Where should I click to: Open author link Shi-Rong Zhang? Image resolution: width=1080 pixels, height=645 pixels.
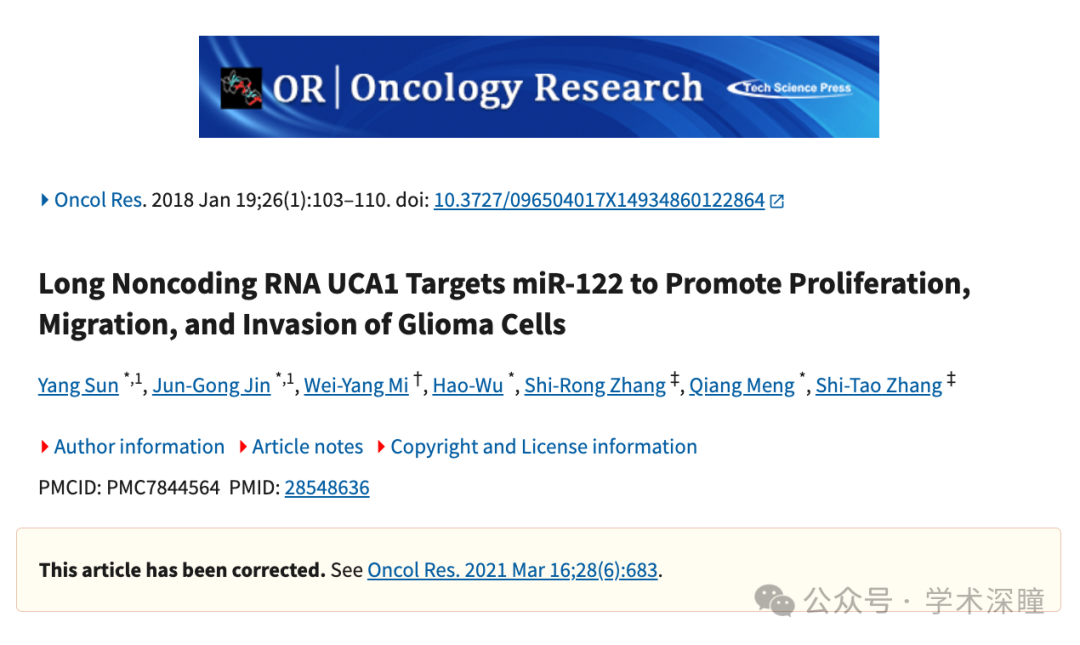click(595, 385)
